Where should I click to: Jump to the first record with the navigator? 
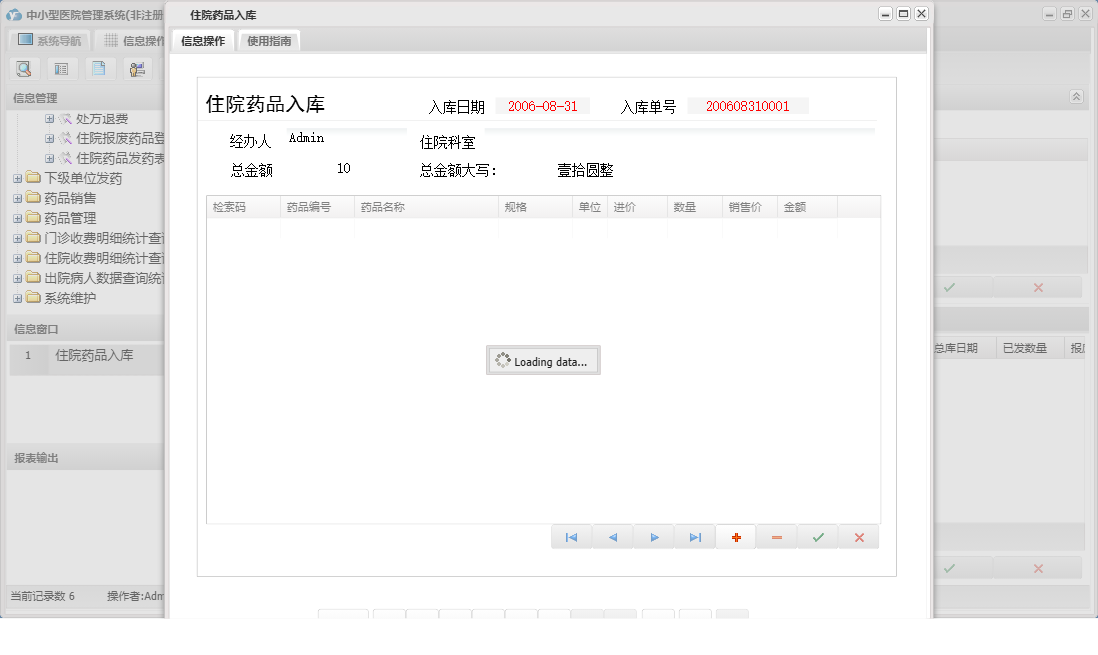(x=571, y=537)
